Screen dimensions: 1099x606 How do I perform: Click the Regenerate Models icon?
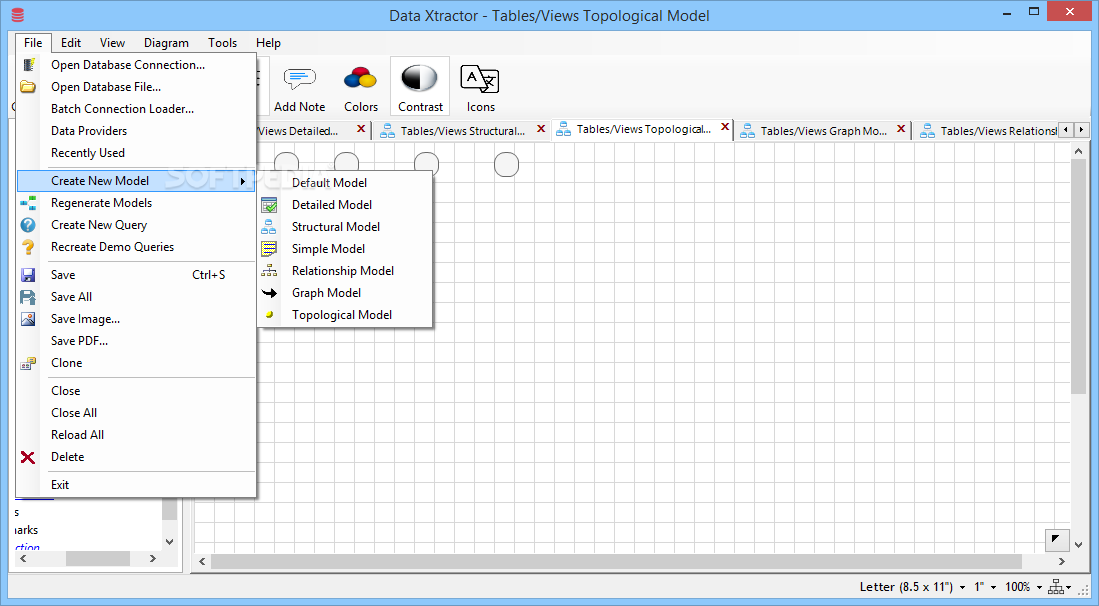coord(28,203)
